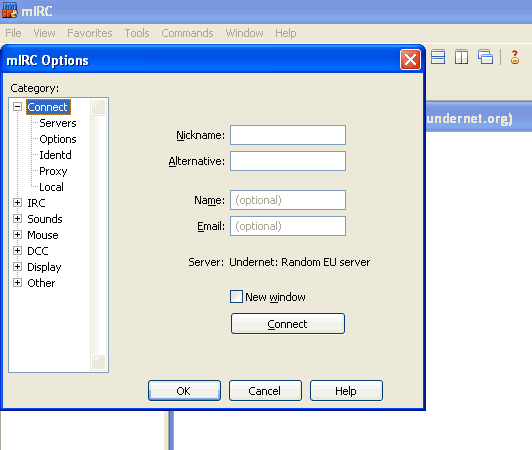The image size is (532, 450).
Task: Click the Email optional field
Action: click(288, 226)
